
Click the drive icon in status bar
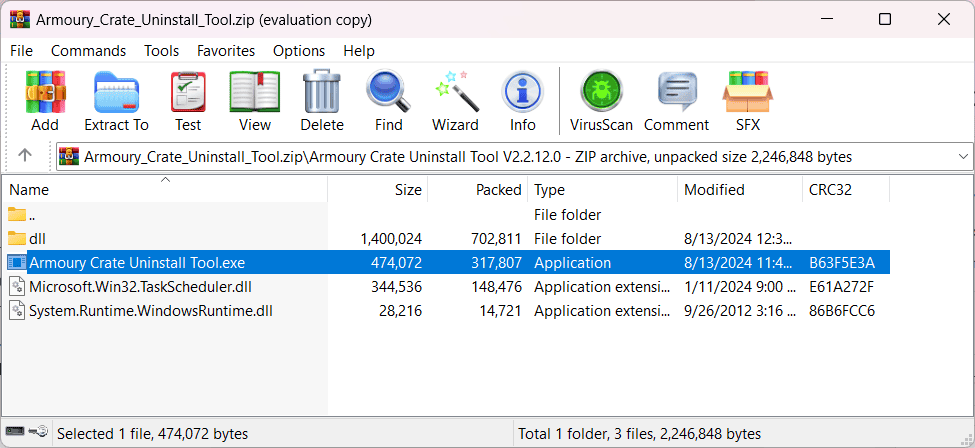[x=16, y=430]
